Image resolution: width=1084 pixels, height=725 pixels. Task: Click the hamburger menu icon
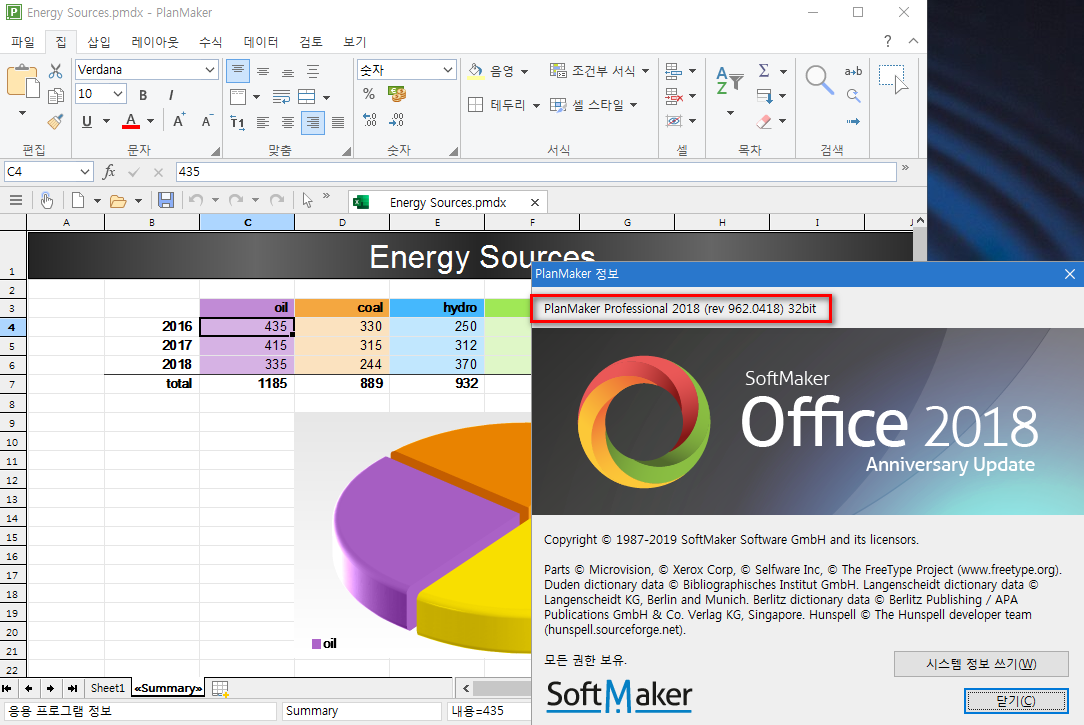[16, 200]
